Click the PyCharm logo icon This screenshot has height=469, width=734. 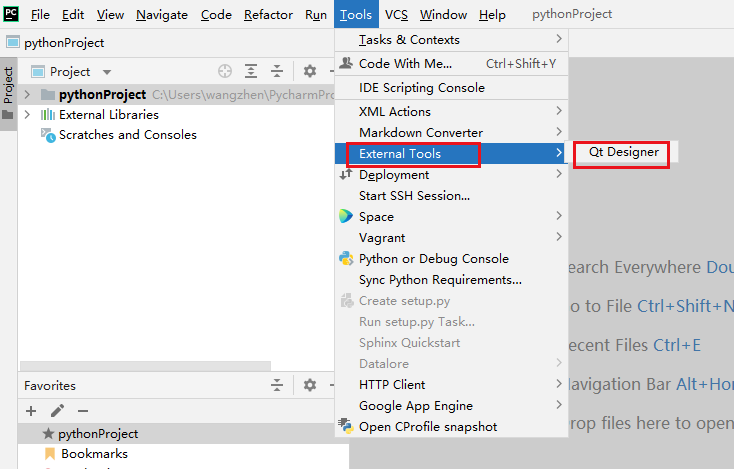point(11,14)
